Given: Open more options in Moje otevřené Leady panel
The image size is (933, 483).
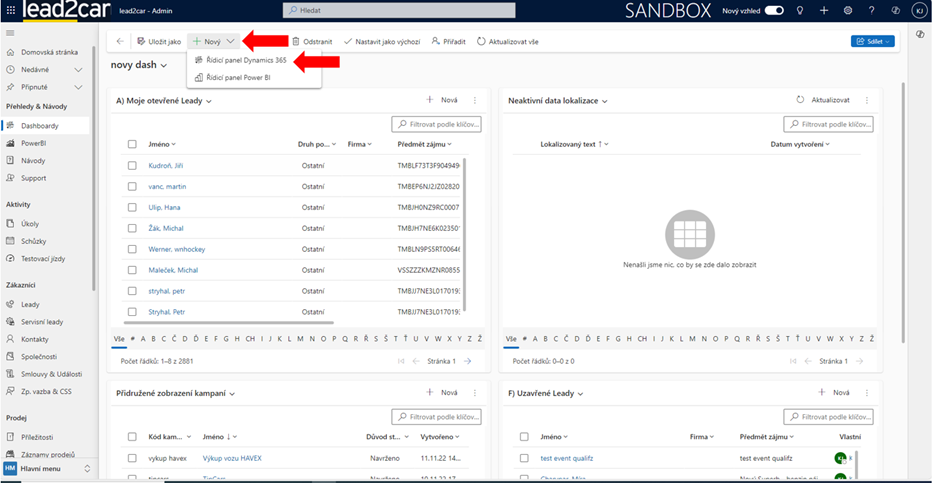Looking at the screenshot, I should [x=475, y=100].
